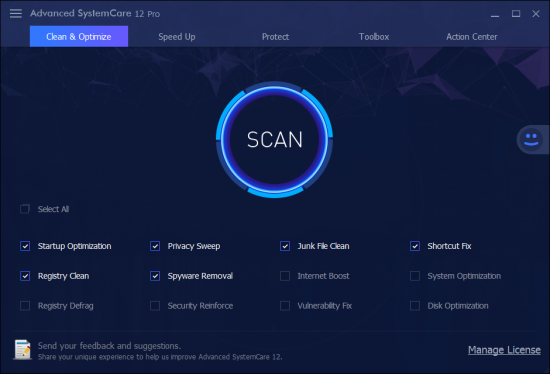
Task: Enable Registry Defrag checkbox
Action: click(25, 306)
